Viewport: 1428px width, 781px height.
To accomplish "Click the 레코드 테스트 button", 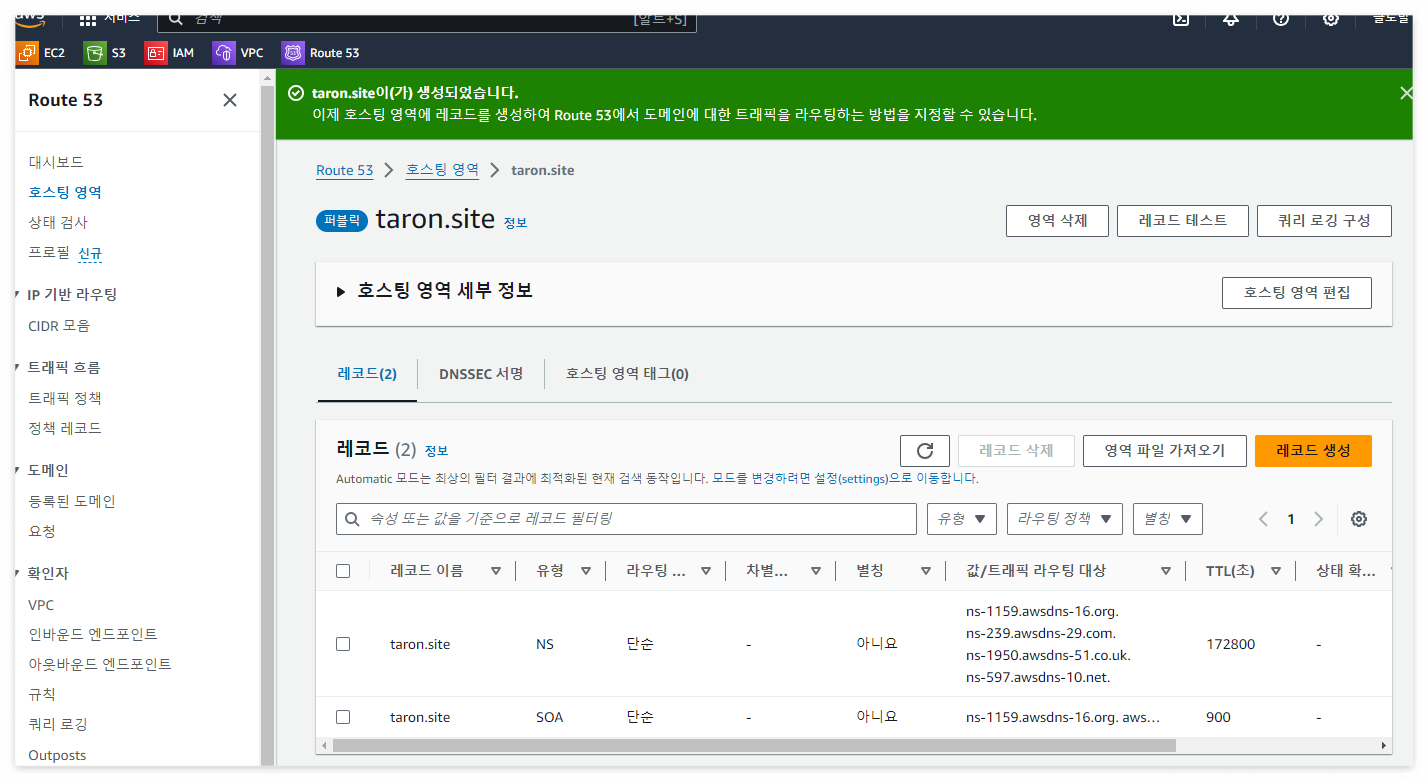I will (x=1183, y=221).
